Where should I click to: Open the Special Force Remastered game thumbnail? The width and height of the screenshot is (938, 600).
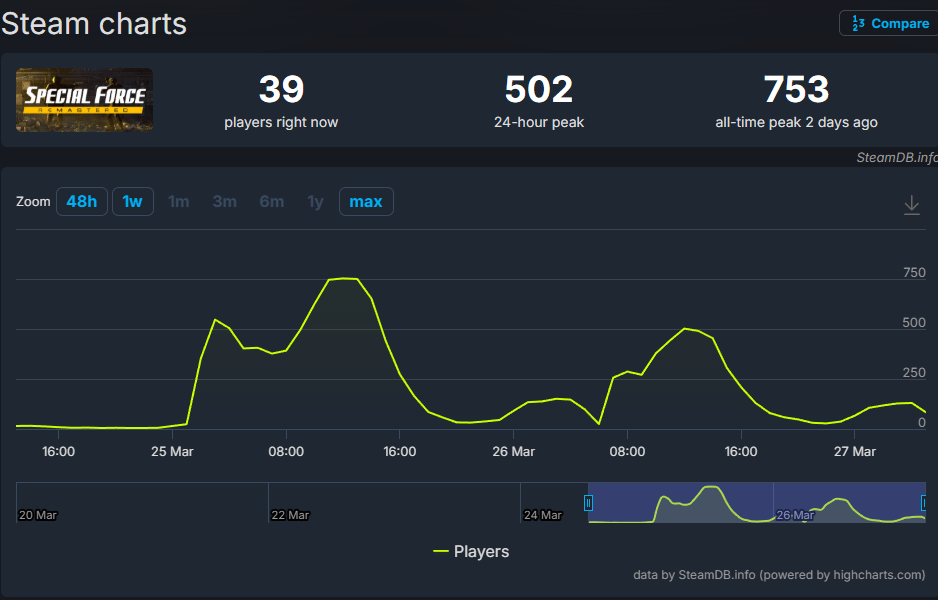pos(84,100)
